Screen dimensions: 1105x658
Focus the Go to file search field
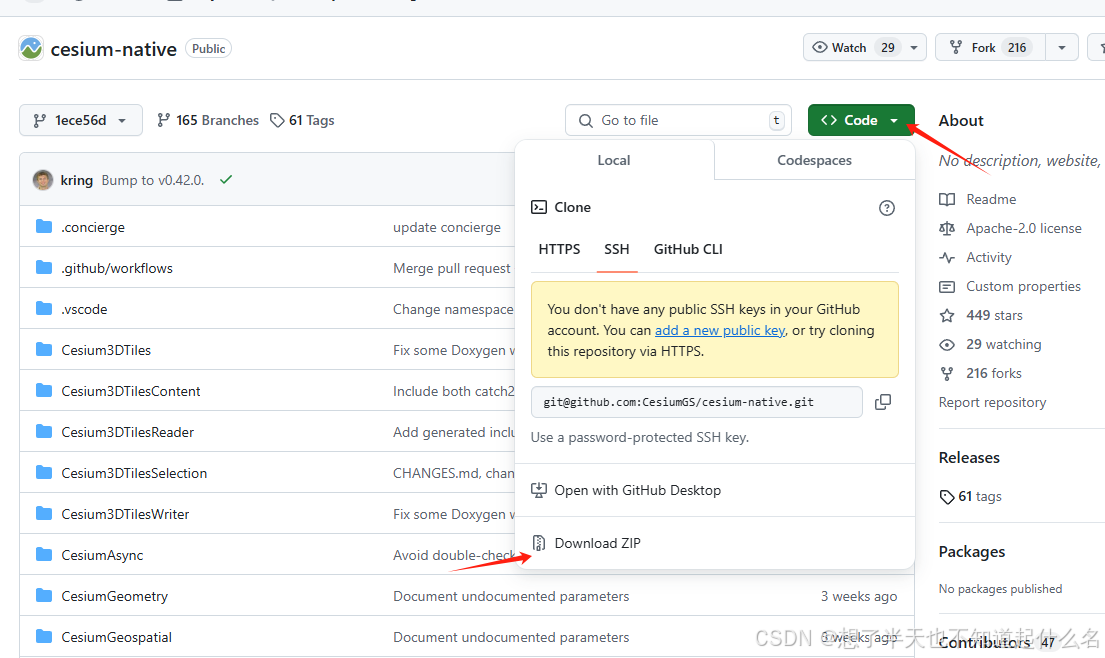coord(678,120)
